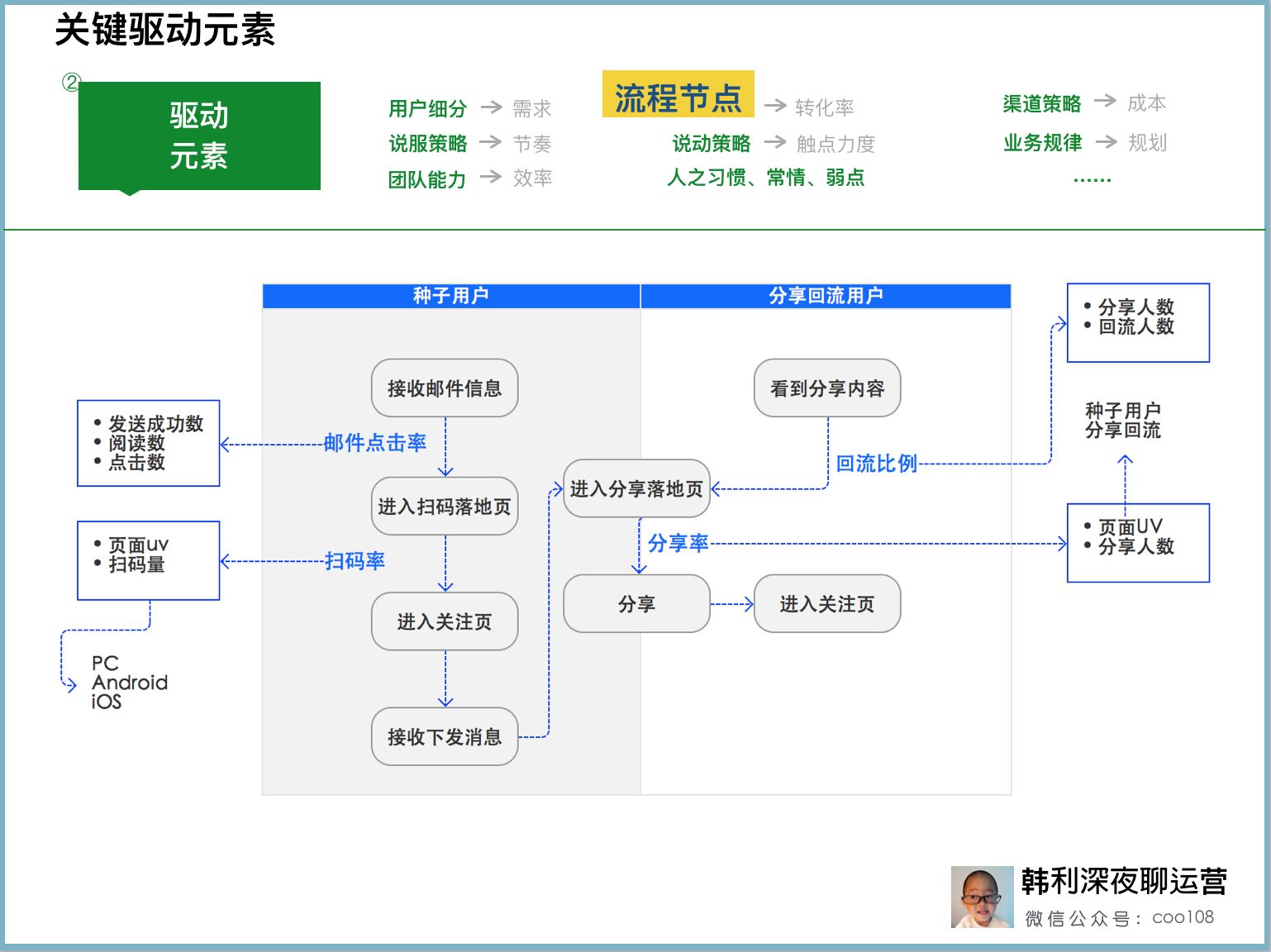Image resolution: width=1271 pixels, height=952 pixels.
Task: Click the 进入关注页 node under 分享回流用户
Action: pos(827,604)
